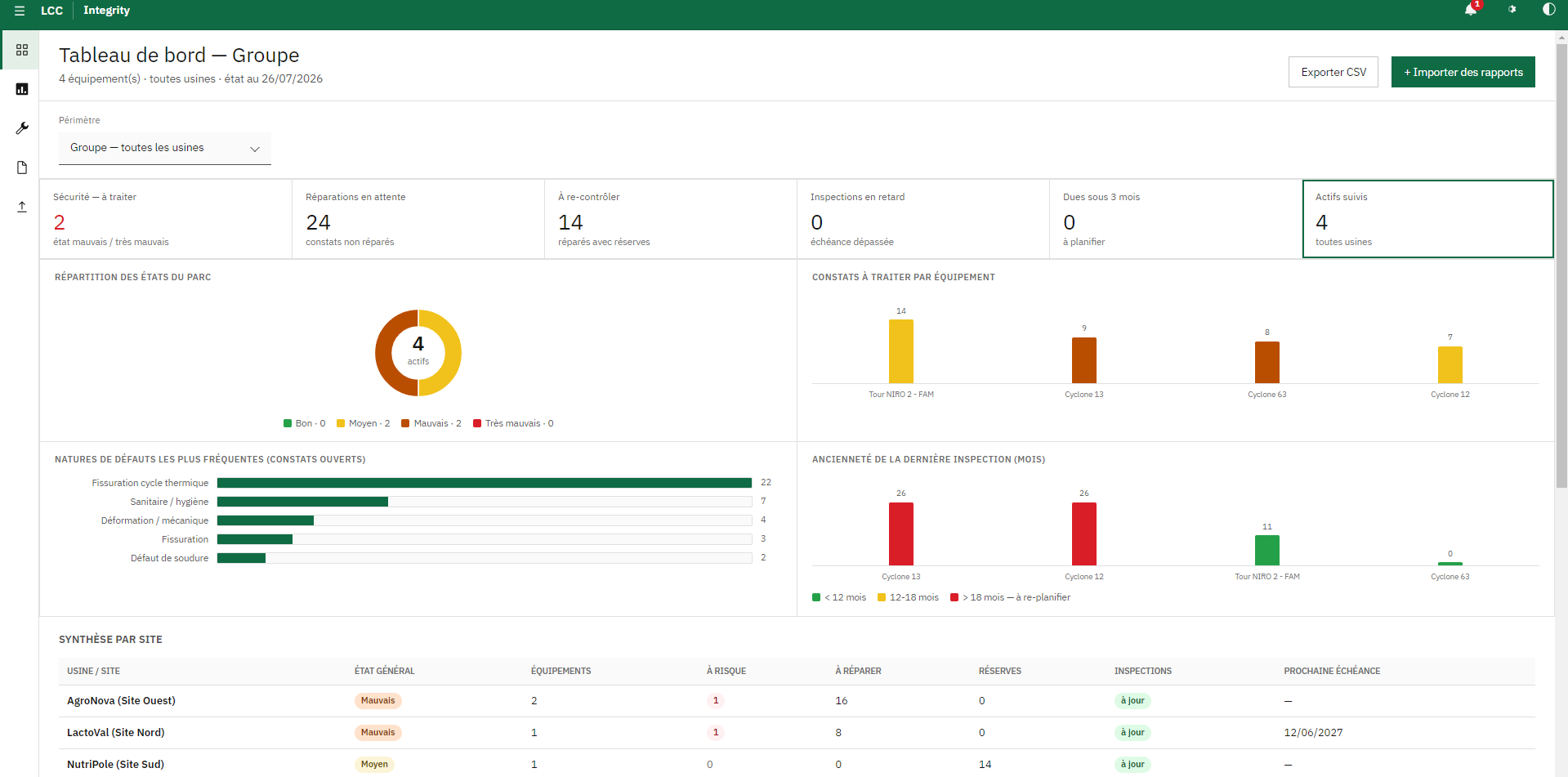Select the 'Actifs suivis' KPI tile
The image size is (1568, 777).
(x=1427, y=219)
